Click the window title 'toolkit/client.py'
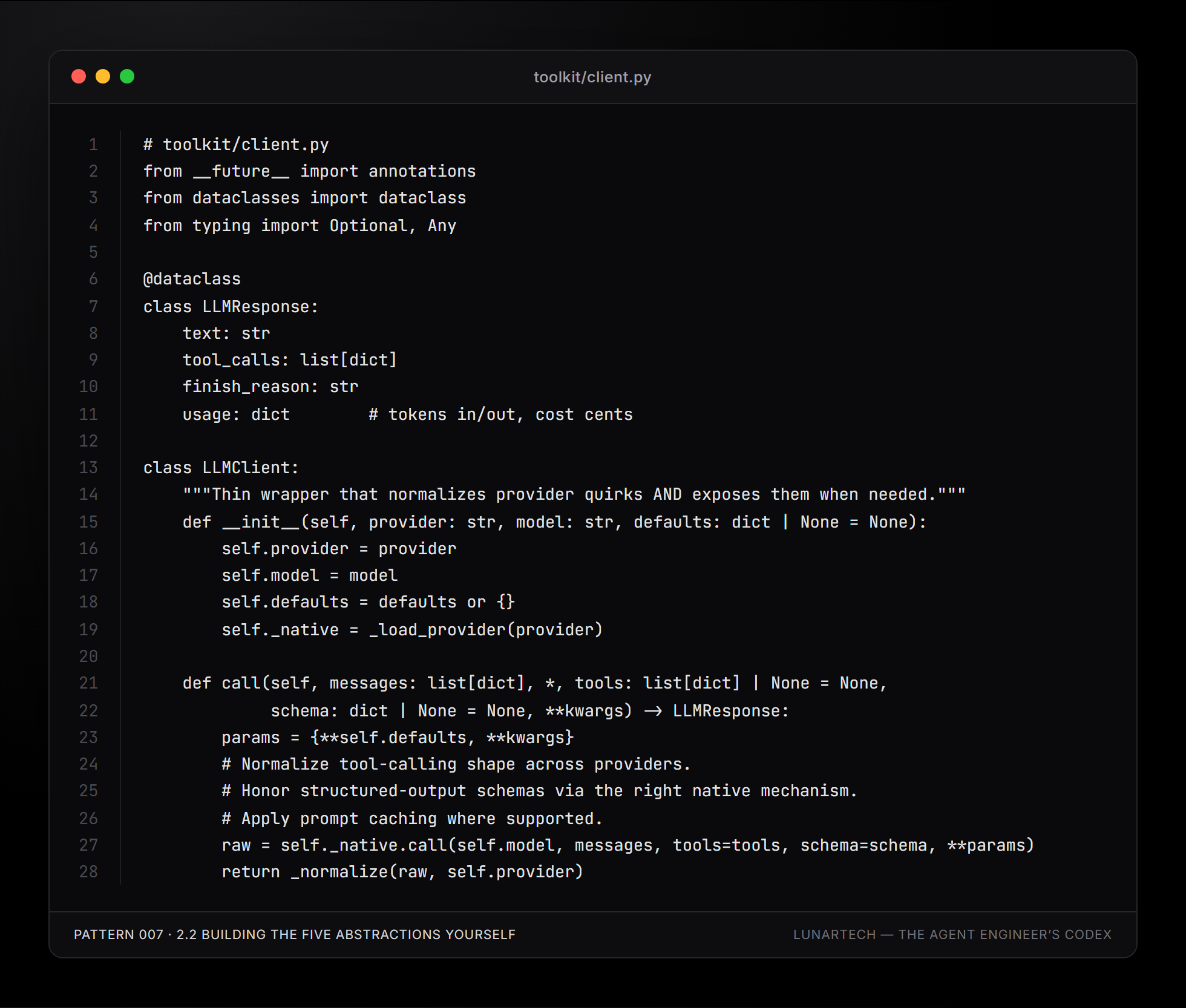This screenshot has width=1186, height=1008. click(592, 77)
